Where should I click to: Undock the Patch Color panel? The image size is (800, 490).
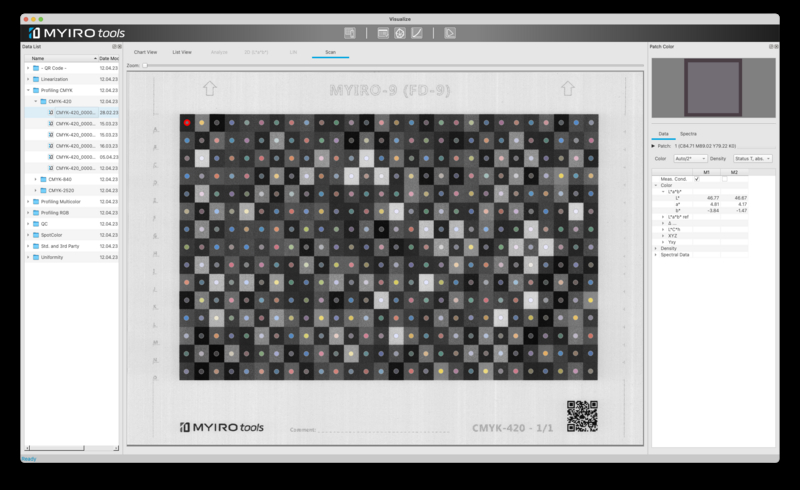click(771, 46)
